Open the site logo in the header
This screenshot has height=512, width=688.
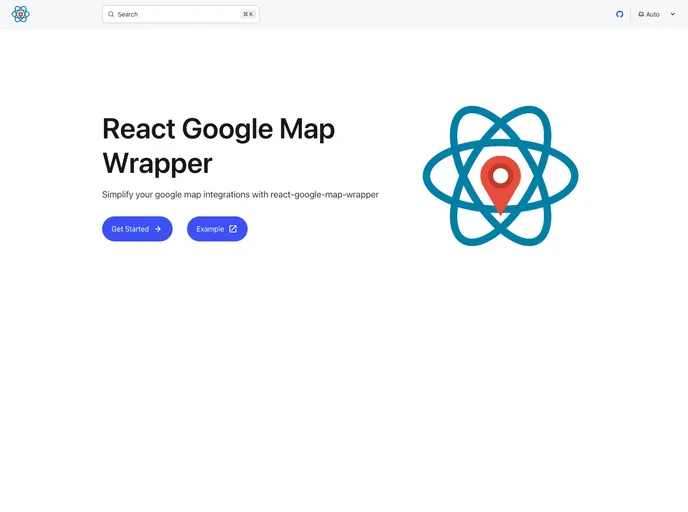click(21, 14)
